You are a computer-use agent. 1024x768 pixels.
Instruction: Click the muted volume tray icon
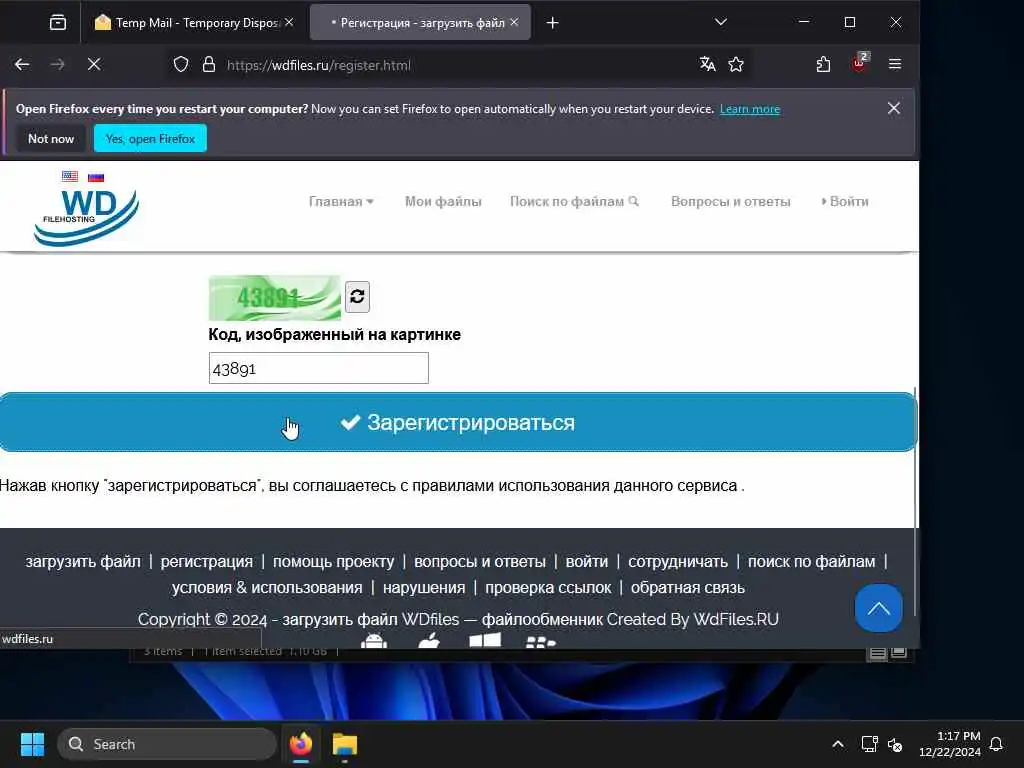click(x=895, y=744)
